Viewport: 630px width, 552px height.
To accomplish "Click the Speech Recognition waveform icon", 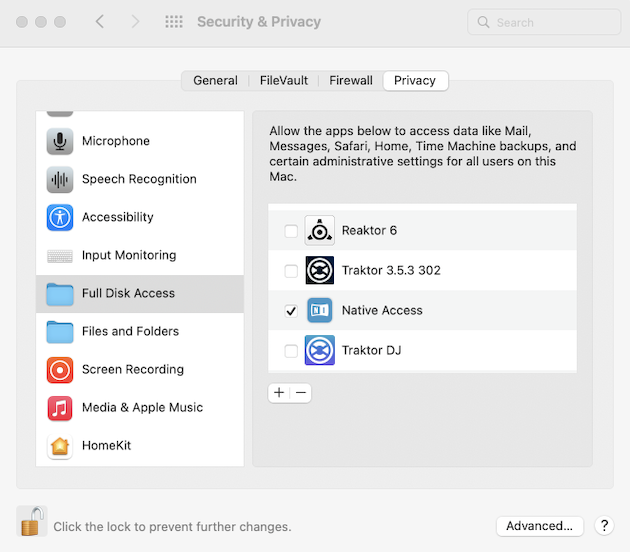I will point(60,180).
